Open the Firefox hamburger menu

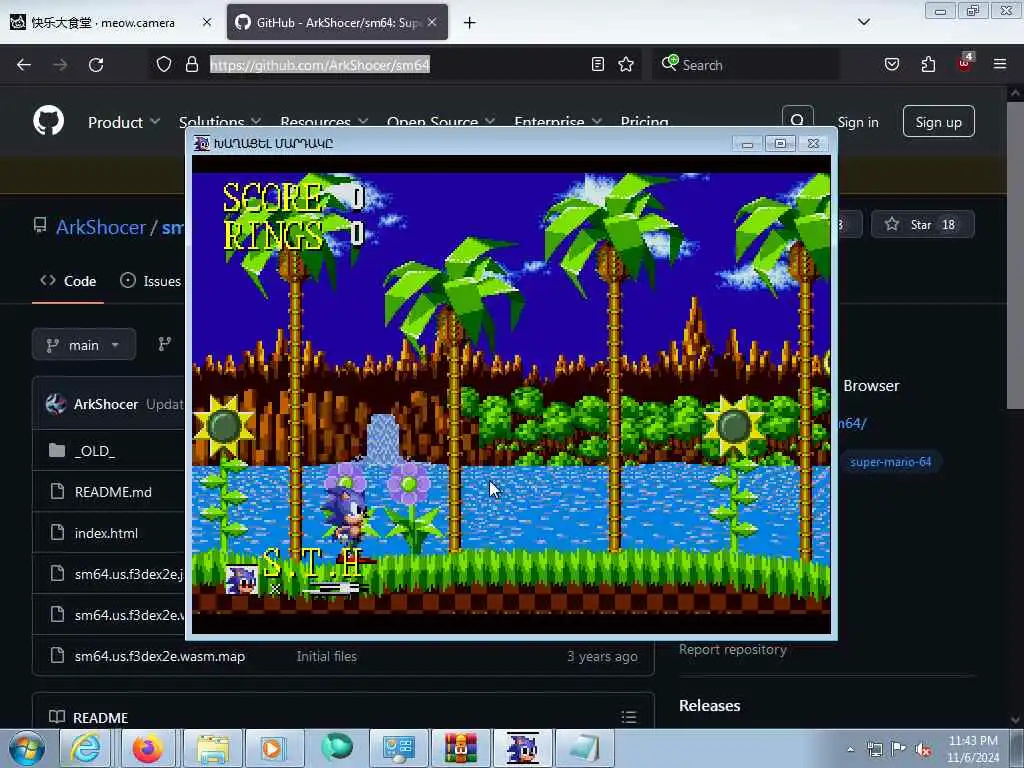click(x=999, y=64)
